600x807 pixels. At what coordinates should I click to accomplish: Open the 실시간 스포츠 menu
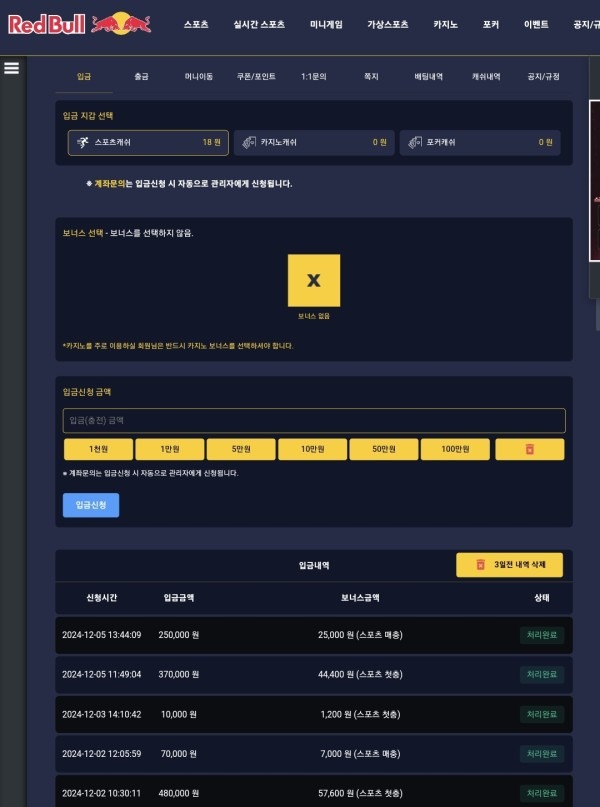(259, 24)
